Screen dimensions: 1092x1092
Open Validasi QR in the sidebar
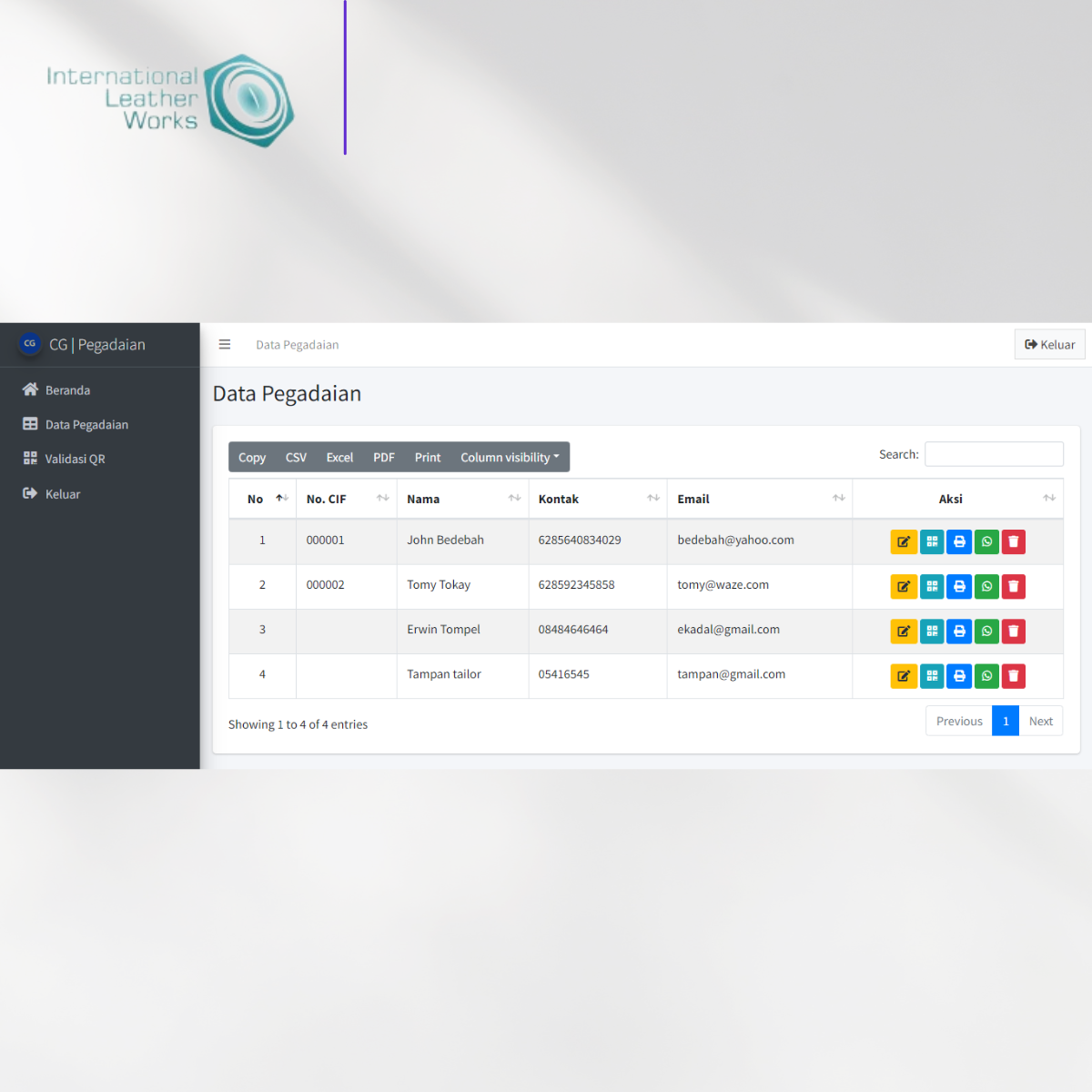click(x=100, y=459)
